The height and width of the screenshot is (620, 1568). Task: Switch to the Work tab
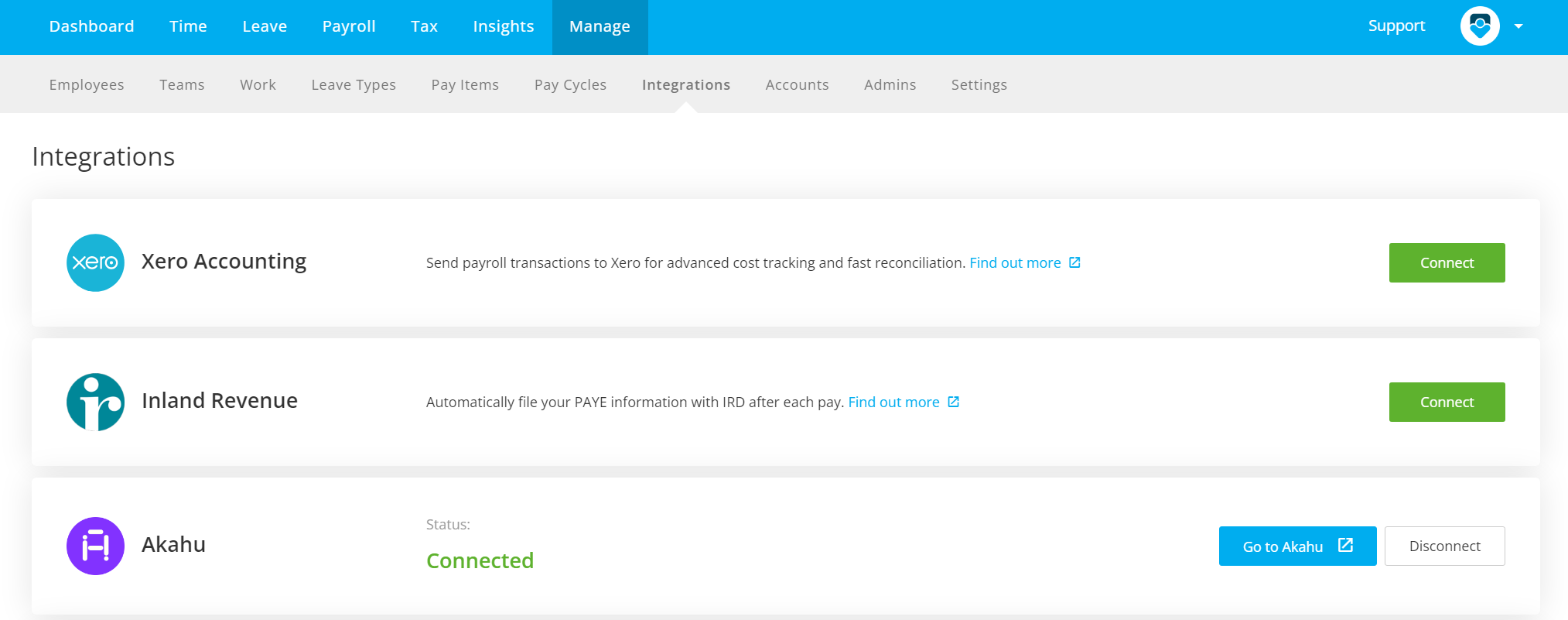(x=258, y=84)
